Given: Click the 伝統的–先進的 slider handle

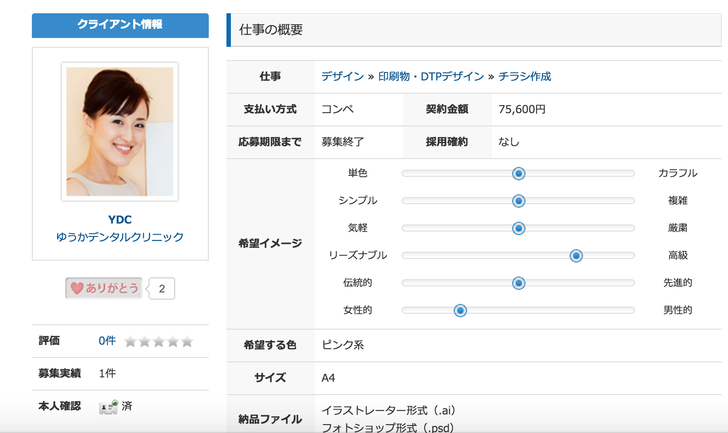Looking at the screenshot, I should click(x=519, y=283).
